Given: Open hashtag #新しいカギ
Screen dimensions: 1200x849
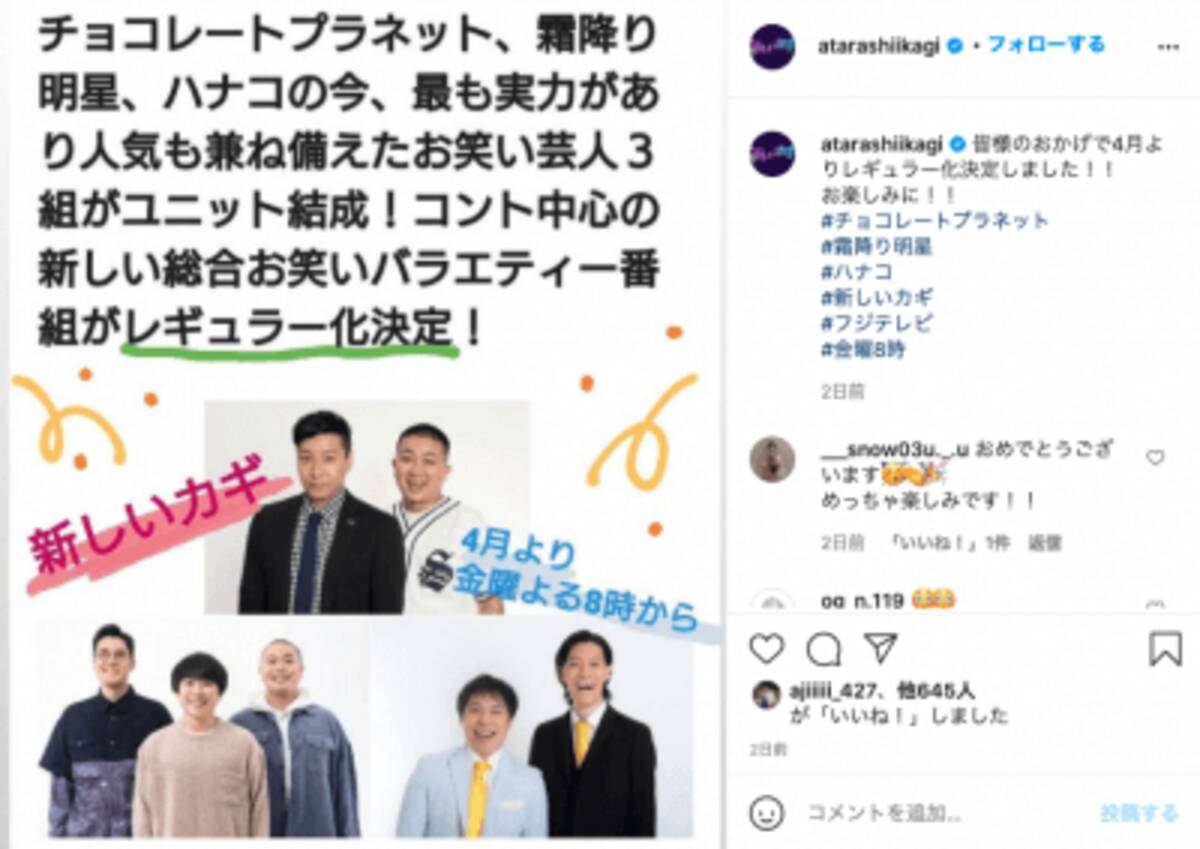Looking at the screenshot, I should [876, 298].
